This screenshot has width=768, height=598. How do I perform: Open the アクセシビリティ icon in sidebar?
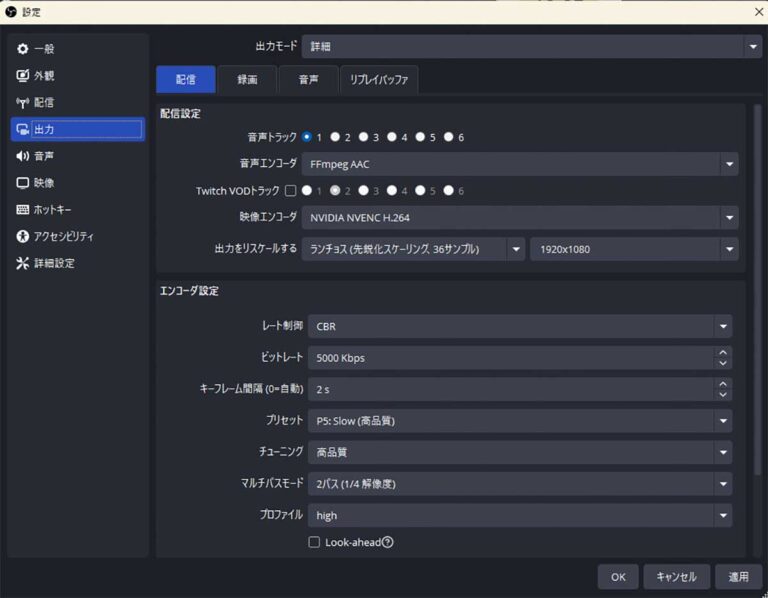point(23,237)
